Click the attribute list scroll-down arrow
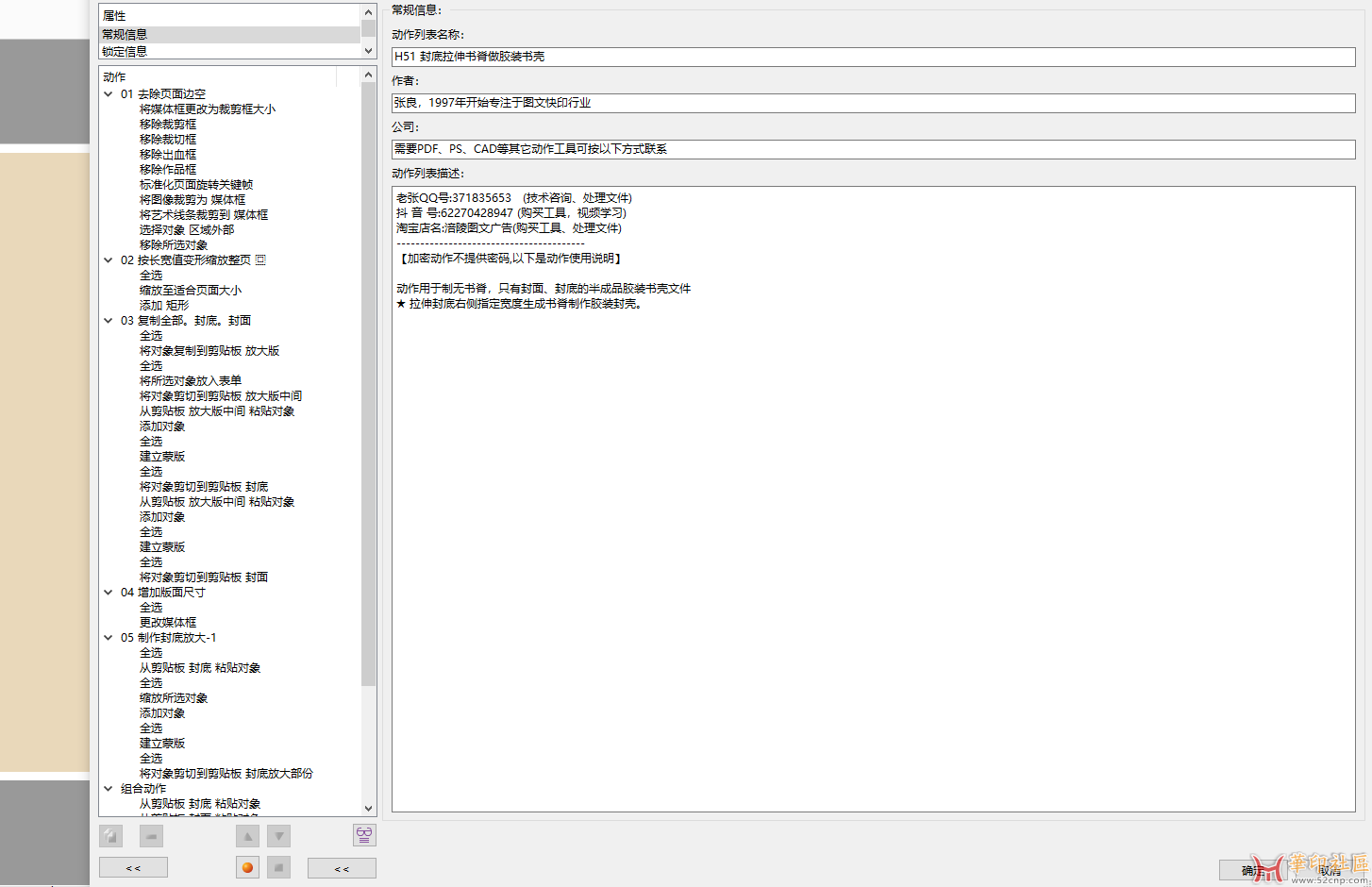The height and width of the screenshot is (887, 1372). tap(368, 51)
